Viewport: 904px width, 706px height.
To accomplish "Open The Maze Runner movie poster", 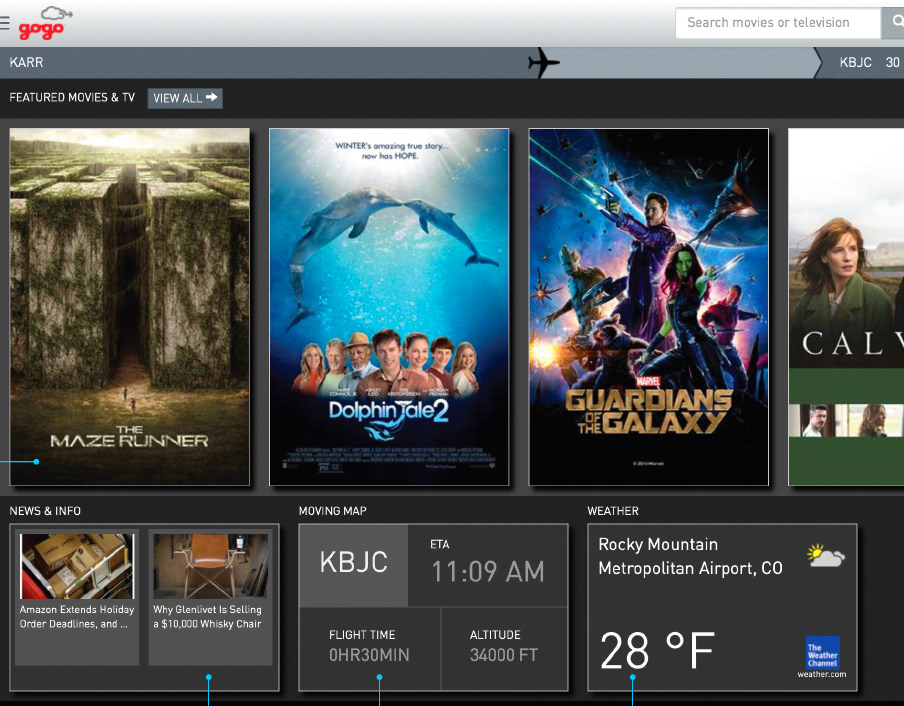I will pyautogui.click(x=130, y=307).
